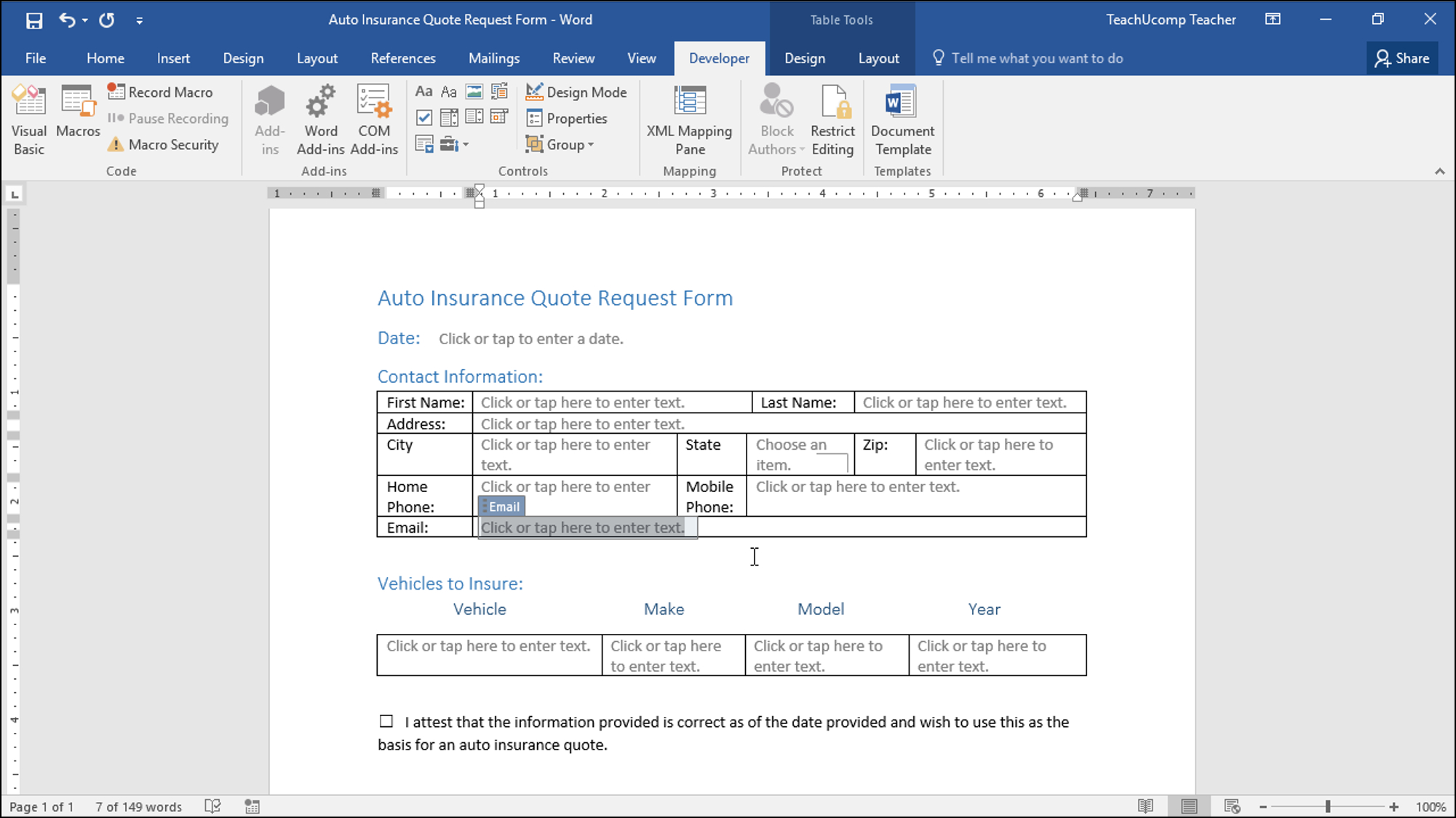The image size is (1456, 818).
Task: Click the Record Macro button
Action: pos(163,92)
